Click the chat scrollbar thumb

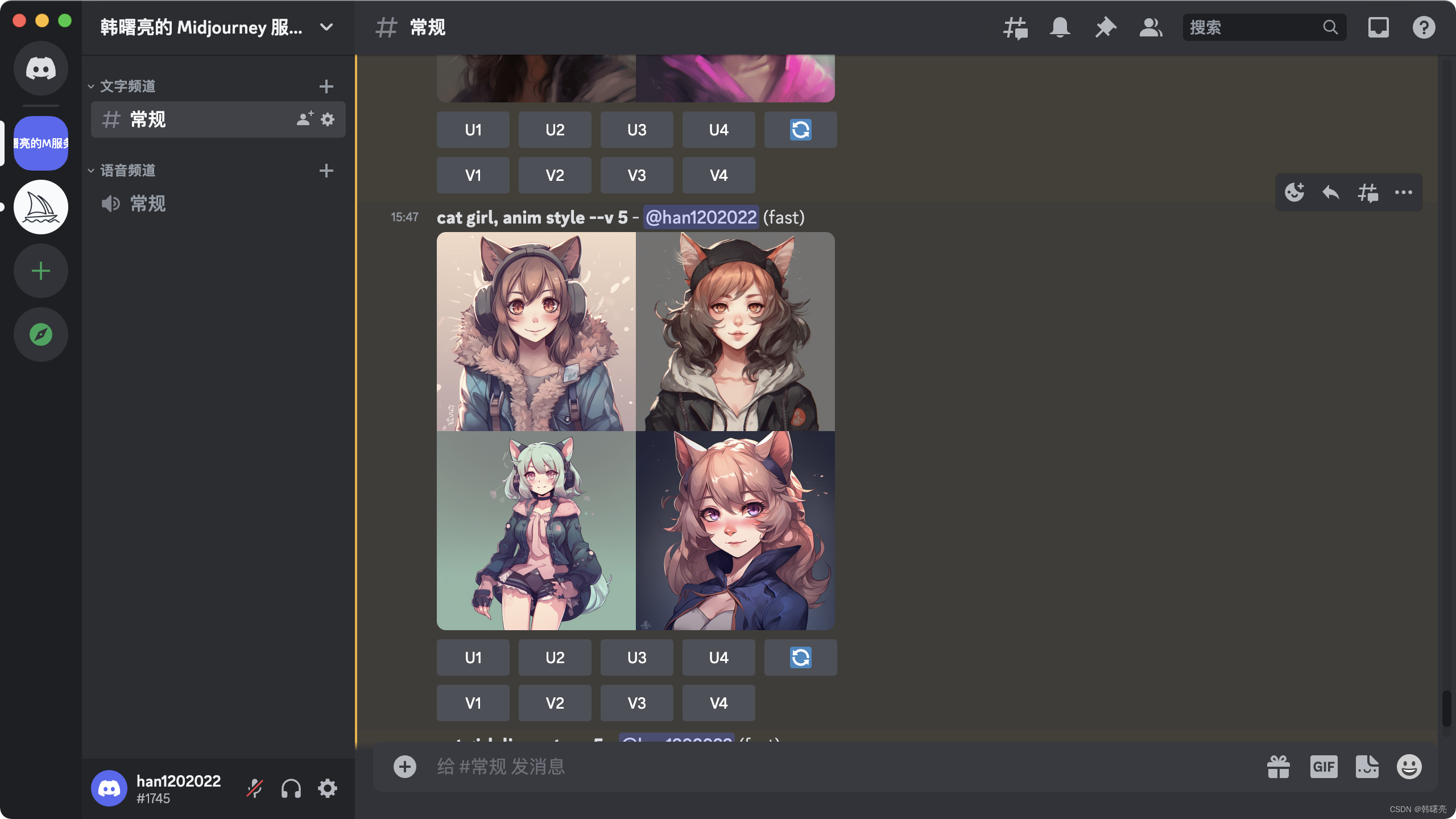(1446, 708)
